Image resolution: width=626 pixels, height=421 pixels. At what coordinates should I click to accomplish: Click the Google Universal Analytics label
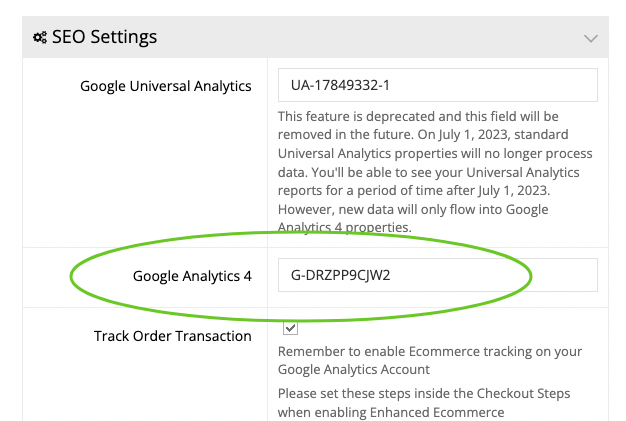click(165, 86)
